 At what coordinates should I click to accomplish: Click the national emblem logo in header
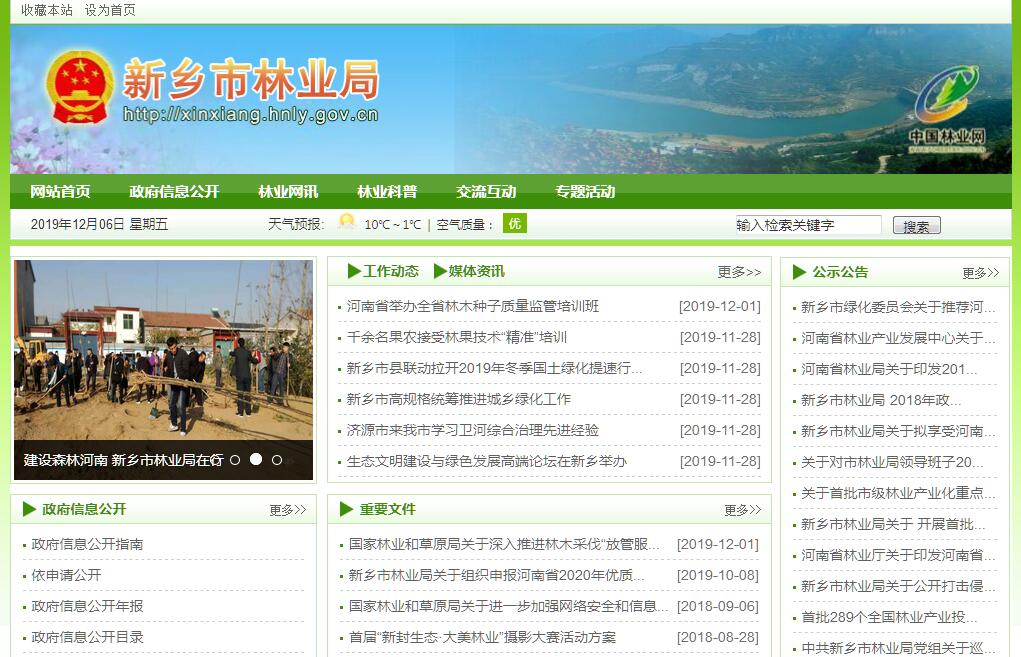tap(81, 88)
